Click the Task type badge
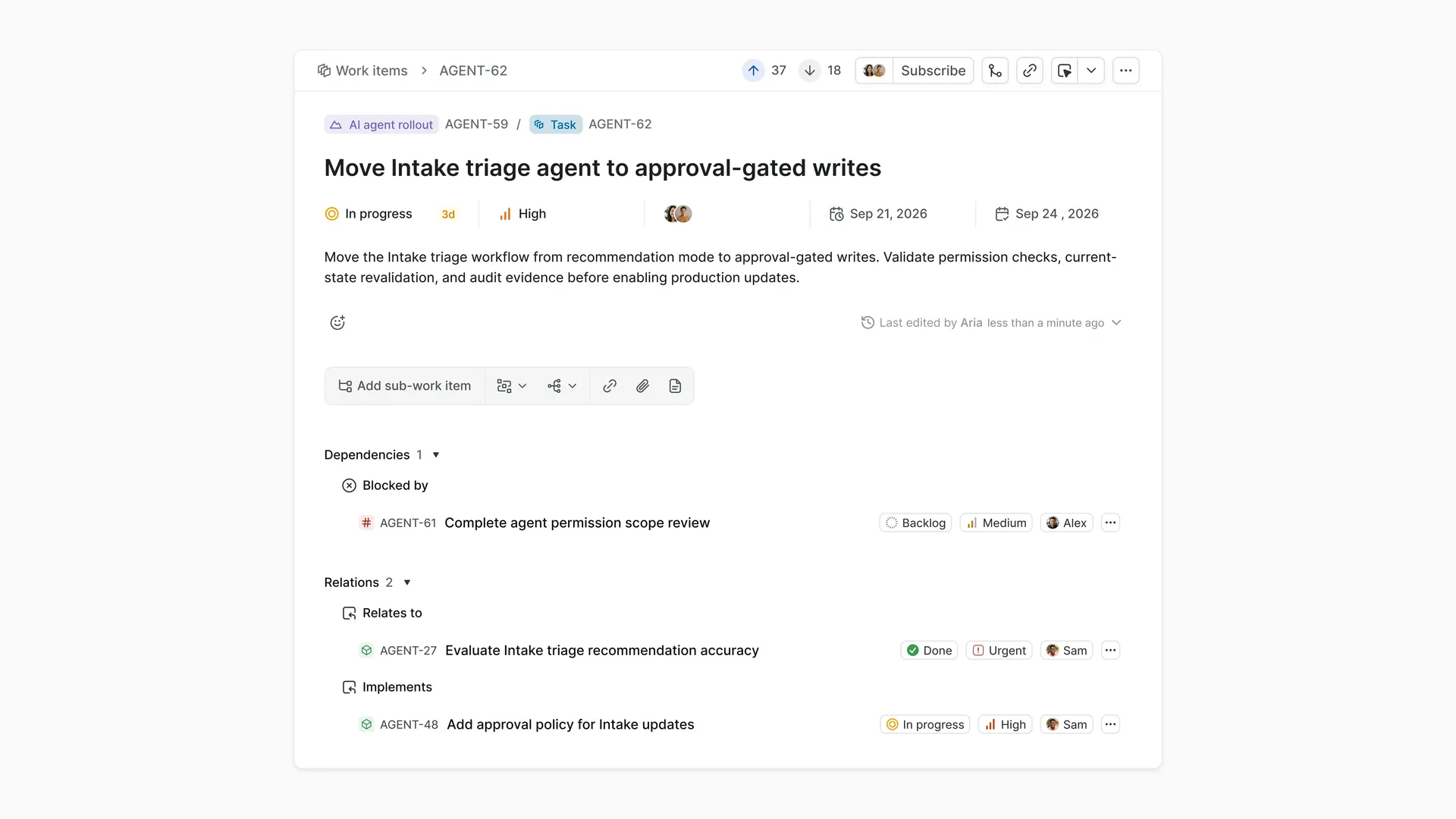Image resolution: width=1456 pixels, height=819 pixels. click(556, 124)
